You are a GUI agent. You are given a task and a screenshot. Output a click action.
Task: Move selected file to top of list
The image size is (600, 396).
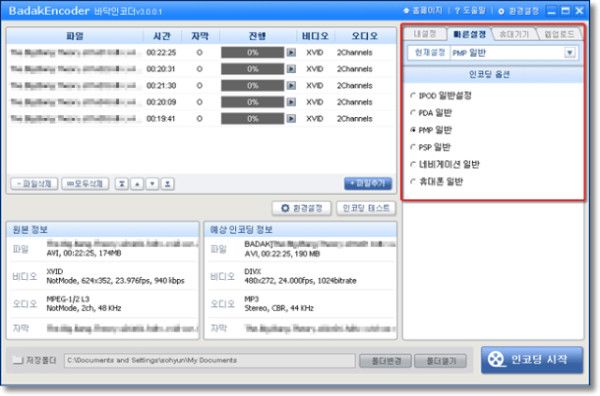tap(122, 184)
